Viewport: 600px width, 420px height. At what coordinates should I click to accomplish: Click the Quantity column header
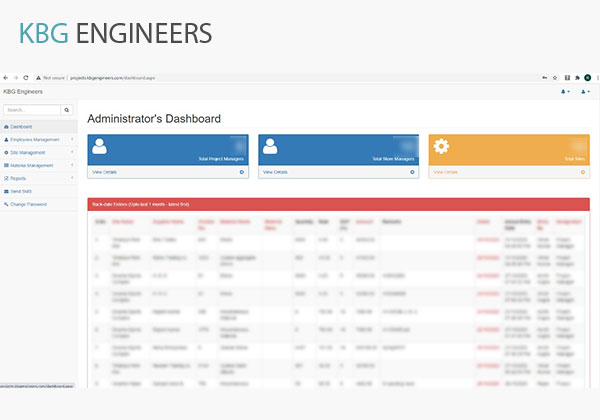tap(304, 221)
